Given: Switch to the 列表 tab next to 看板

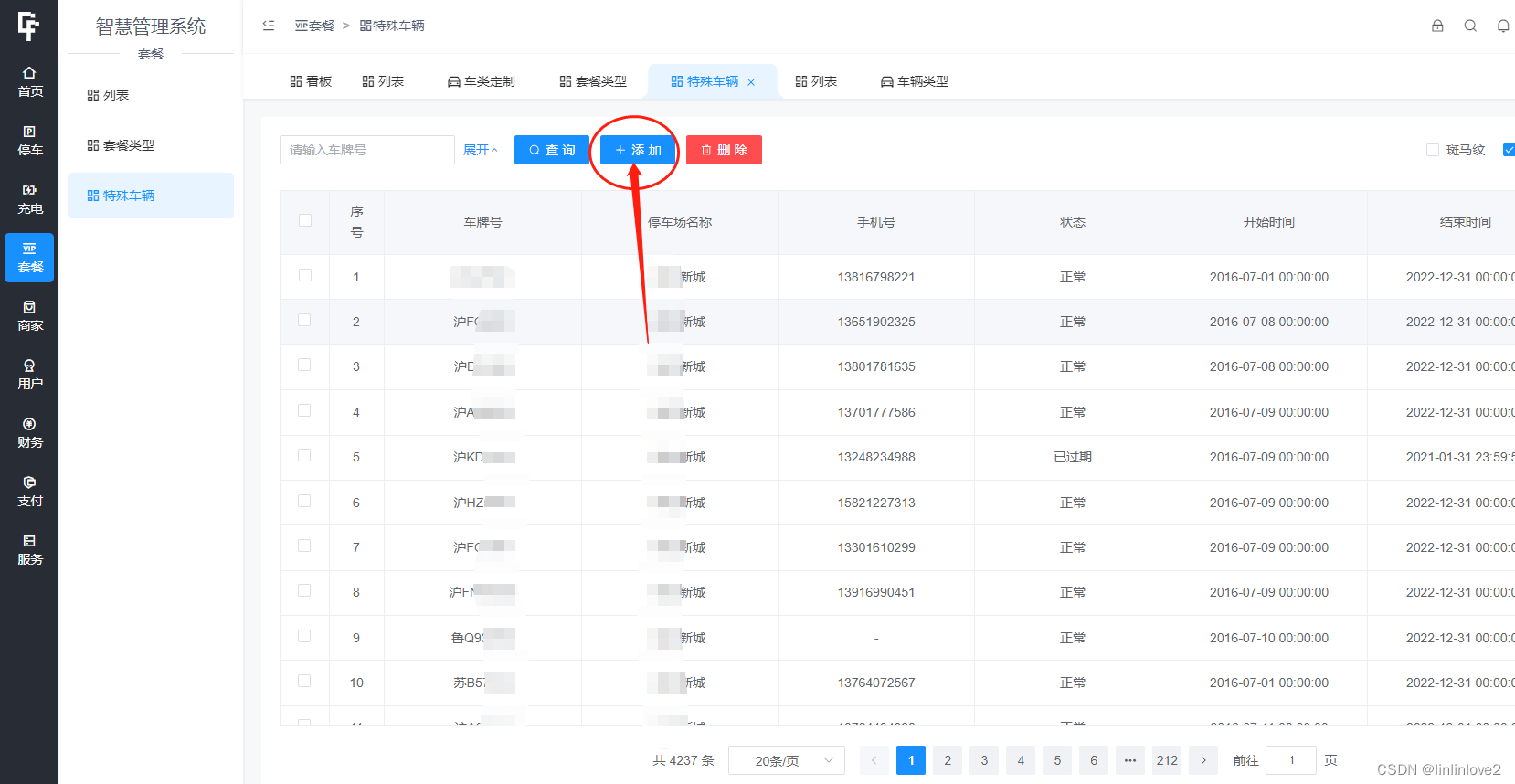Looking at the screenshot, I should [x=383, y=81].
